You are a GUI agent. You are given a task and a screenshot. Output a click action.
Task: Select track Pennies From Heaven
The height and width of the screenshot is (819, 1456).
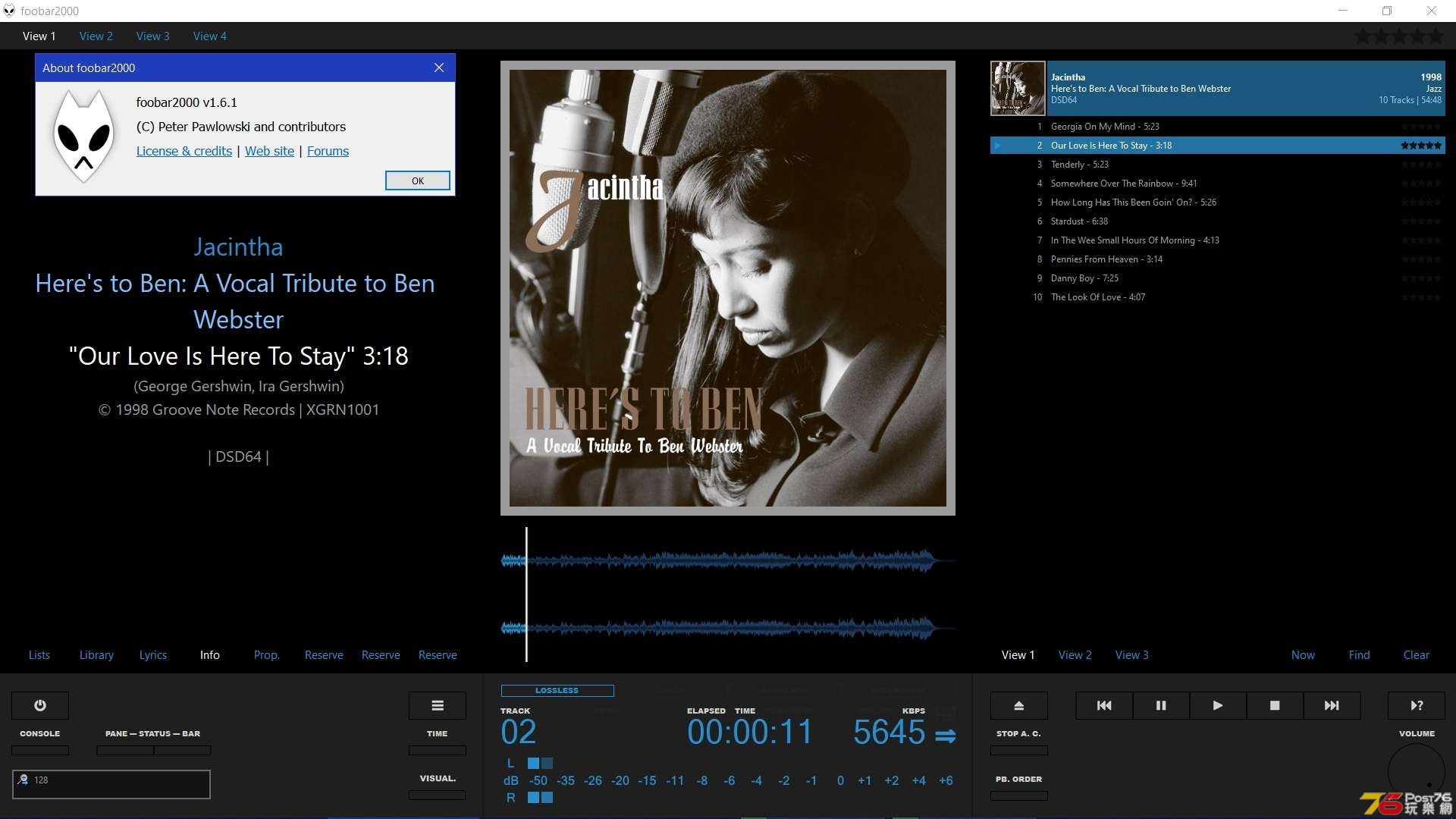(x=1218, y=259)
